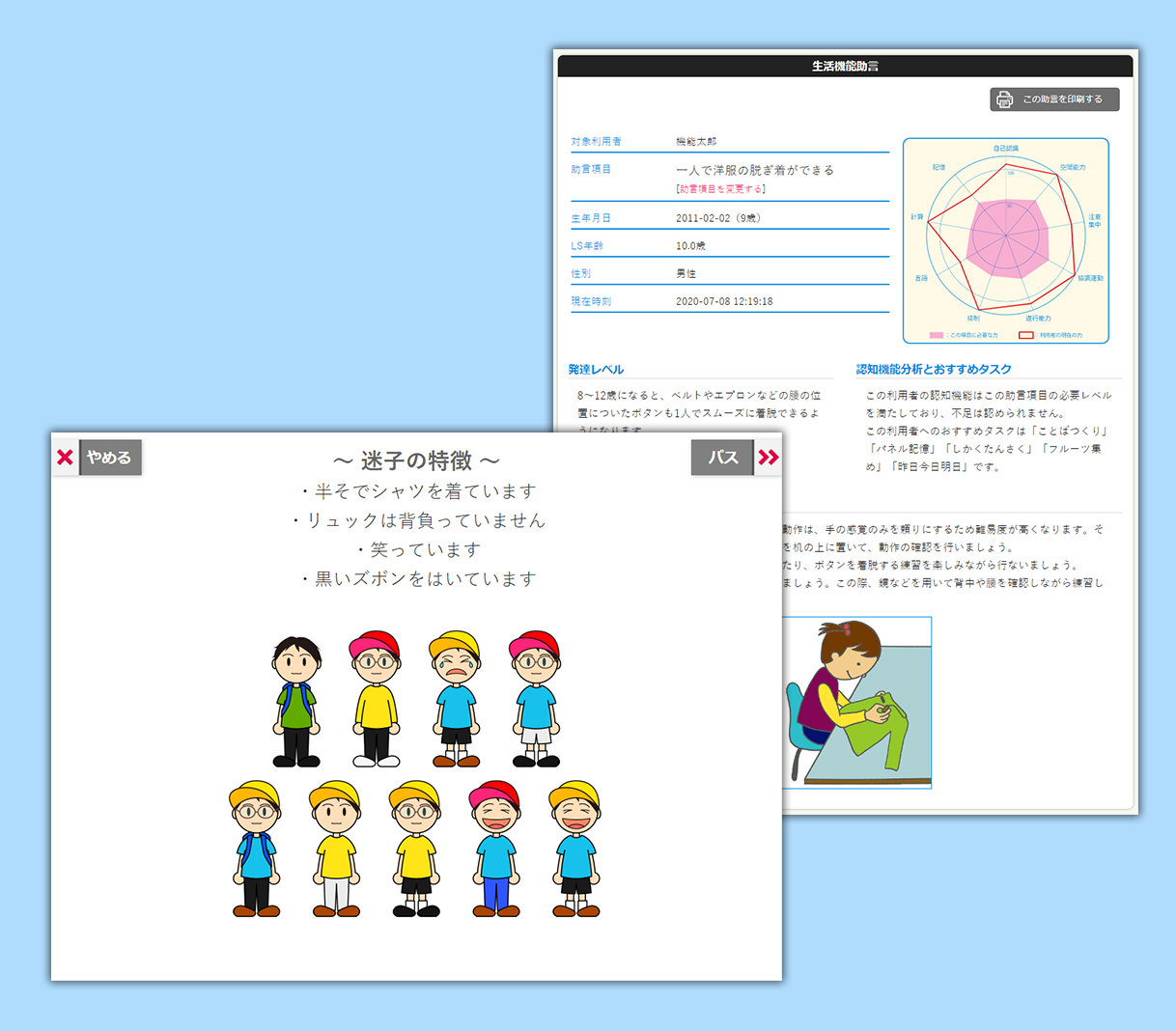1176x1031 pixels.
Task: Click the 認知機能分析とおすすめタスク heading
Action: pos(934,369)
